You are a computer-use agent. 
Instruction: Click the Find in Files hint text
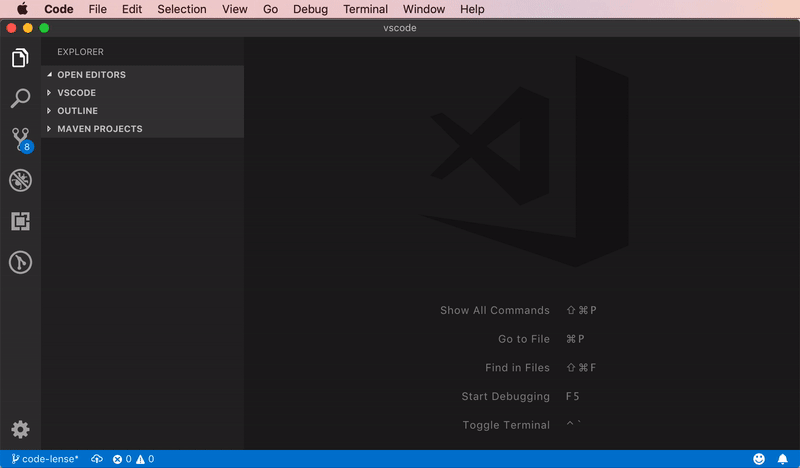pos(517,367)
